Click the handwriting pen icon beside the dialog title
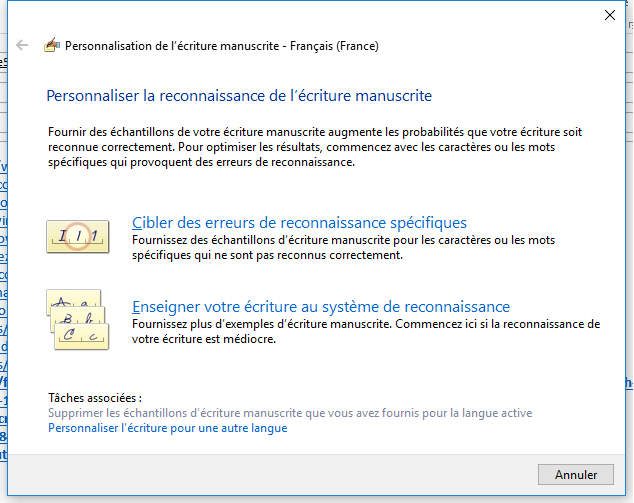 coord(52,45)
